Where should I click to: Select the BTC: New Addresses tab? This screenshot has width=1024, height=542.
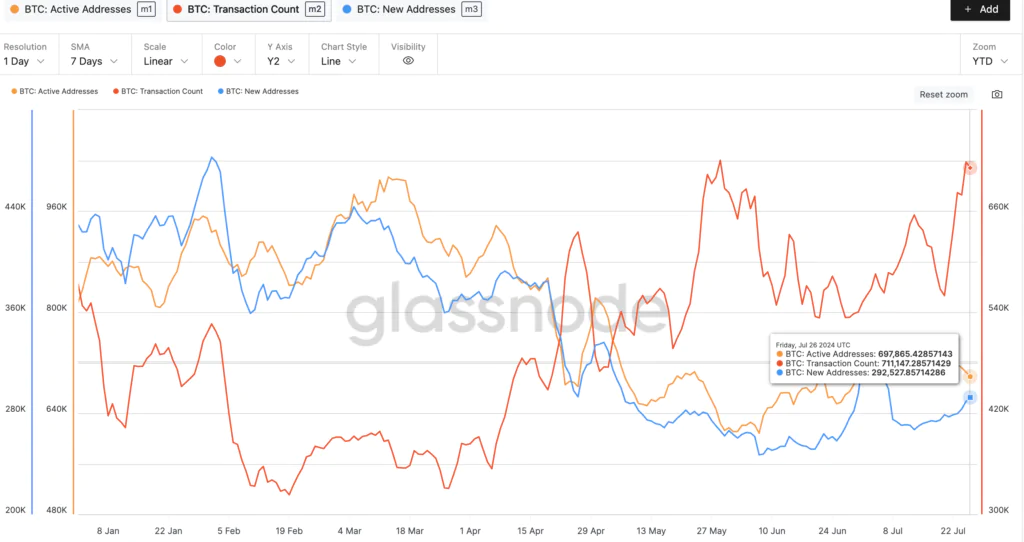404,9
